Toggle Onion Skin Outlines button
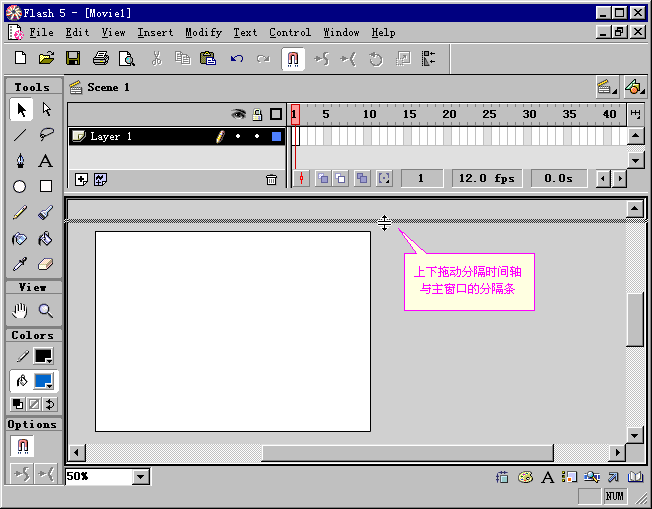 pos(340,179)
